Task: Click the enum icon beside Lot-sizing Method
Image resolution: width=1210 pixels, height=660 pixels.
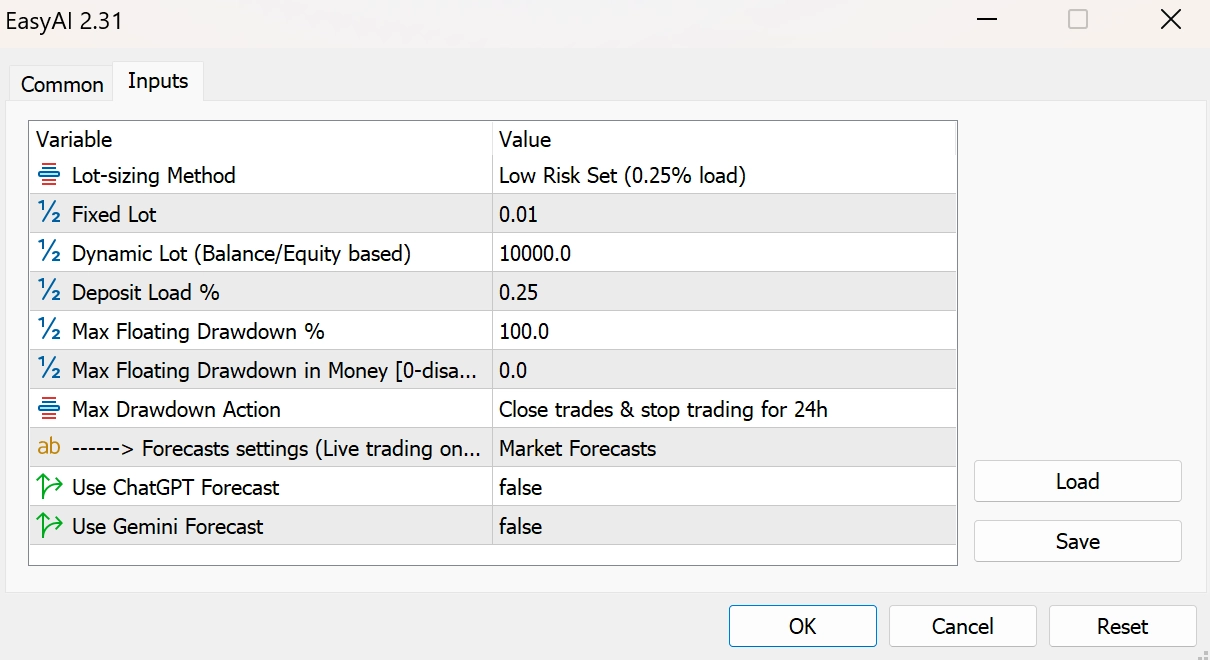Action: point(49,176)
